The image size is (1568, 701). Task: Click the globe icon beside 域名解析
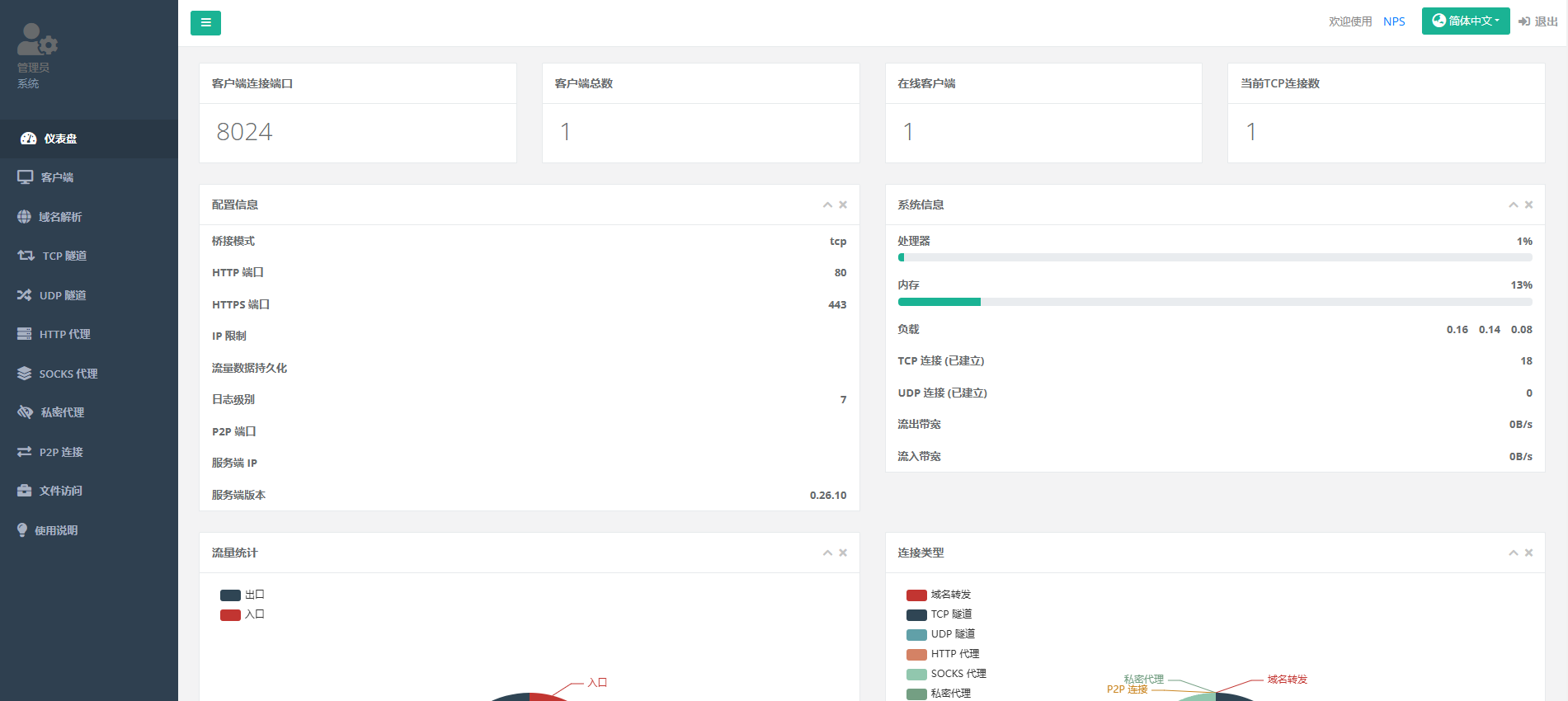(x=25, y=217)
